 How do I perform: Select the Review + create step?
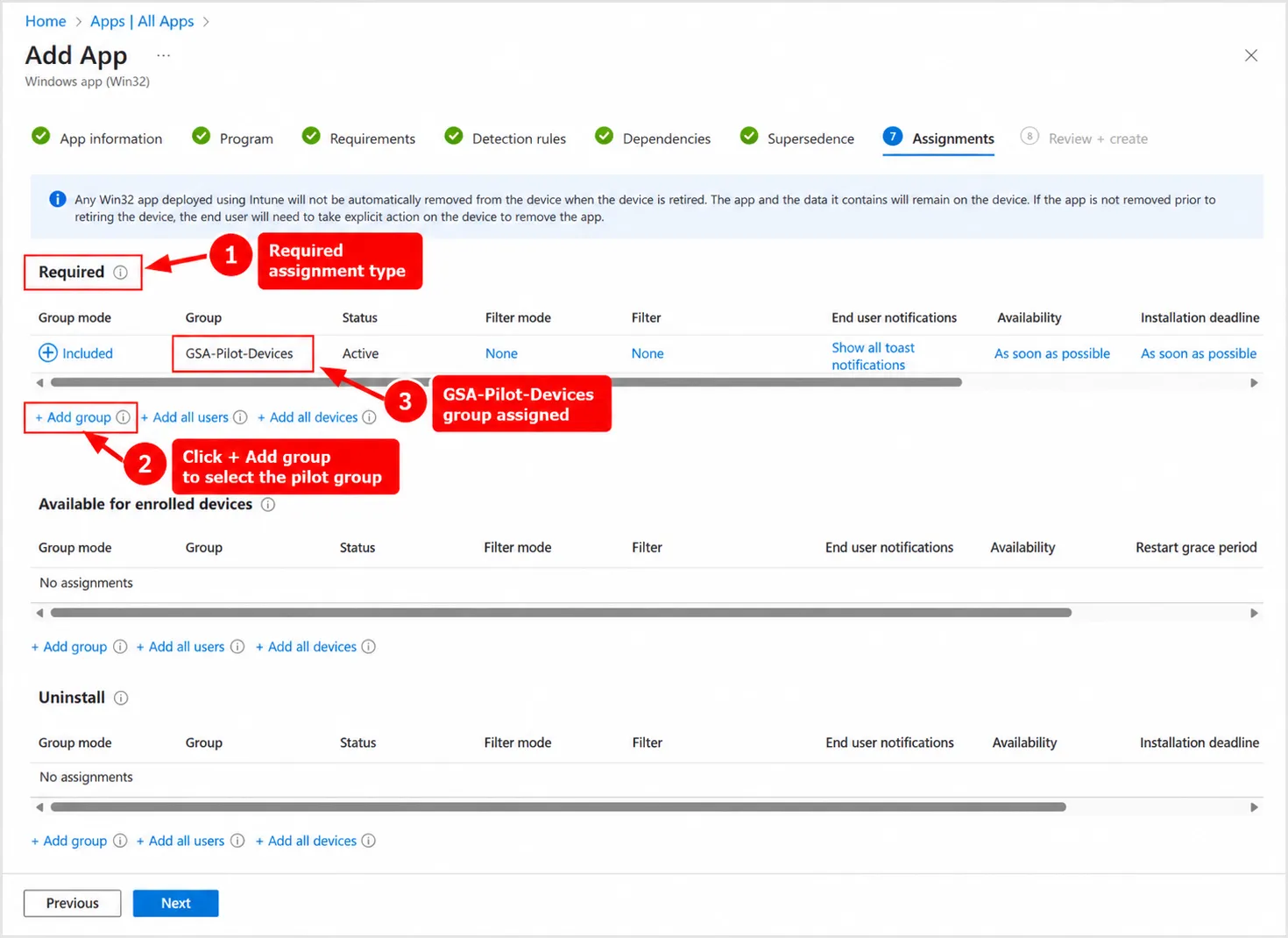[x=1085, y=138]
